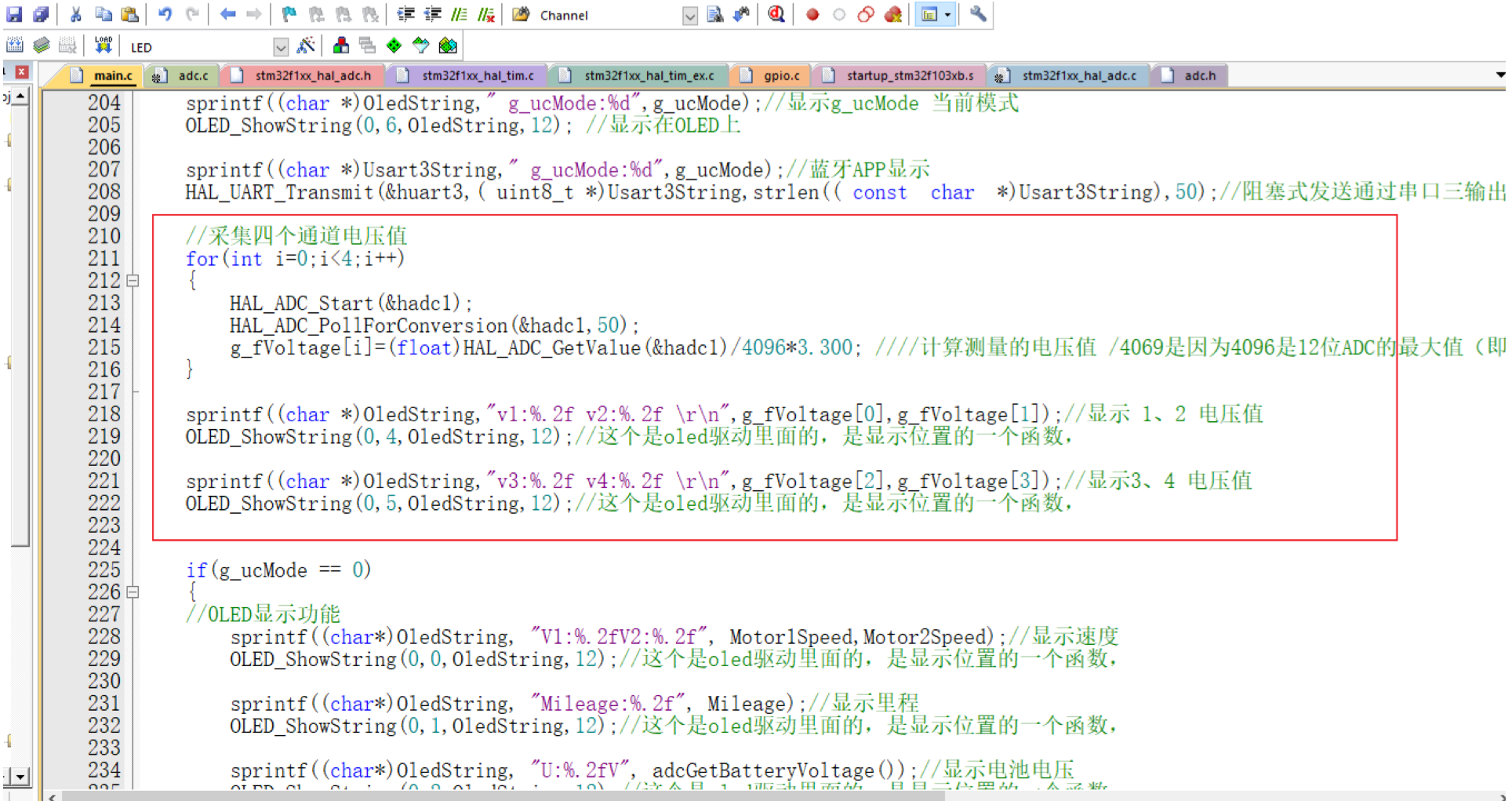Insert a bookmark with the flag icon

(289, 14)
